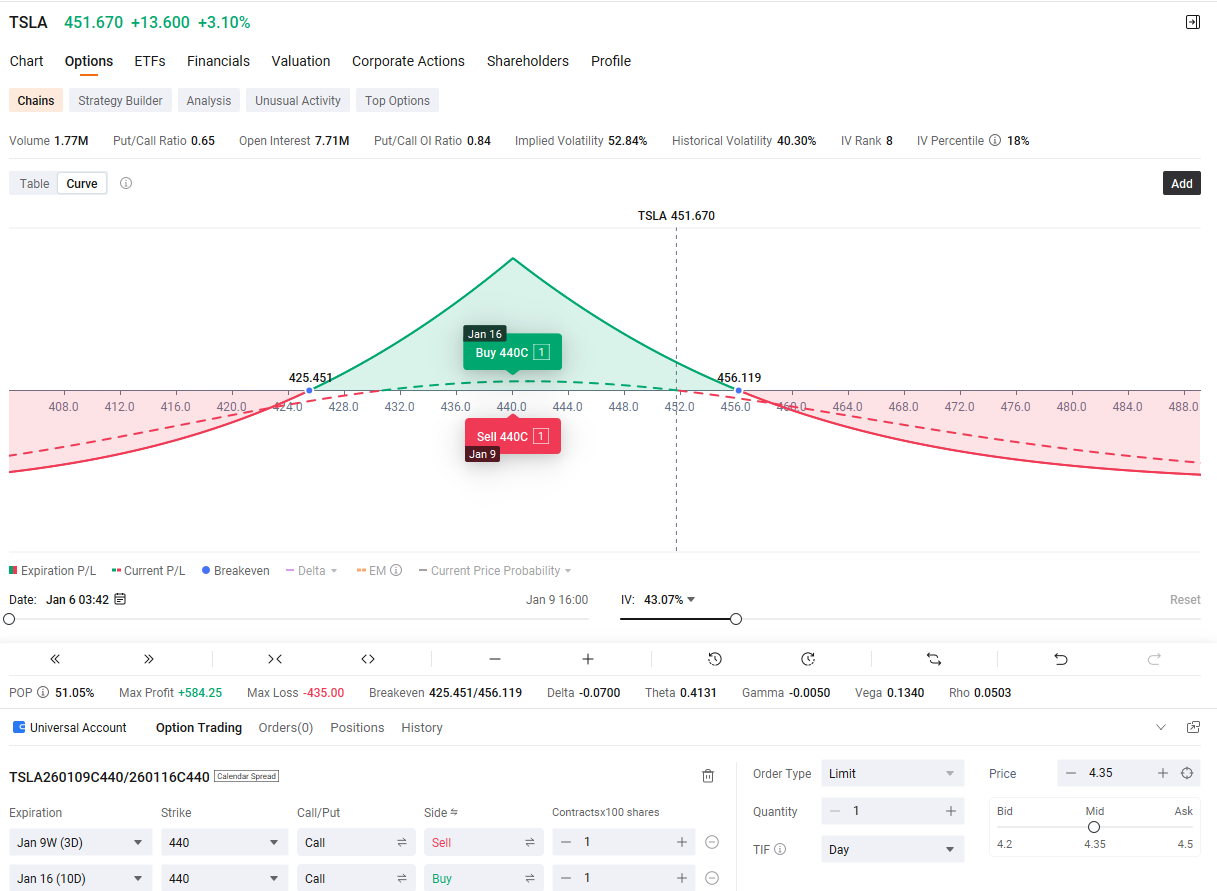Open the Top Options sub-tab

[x=397, y=100]
